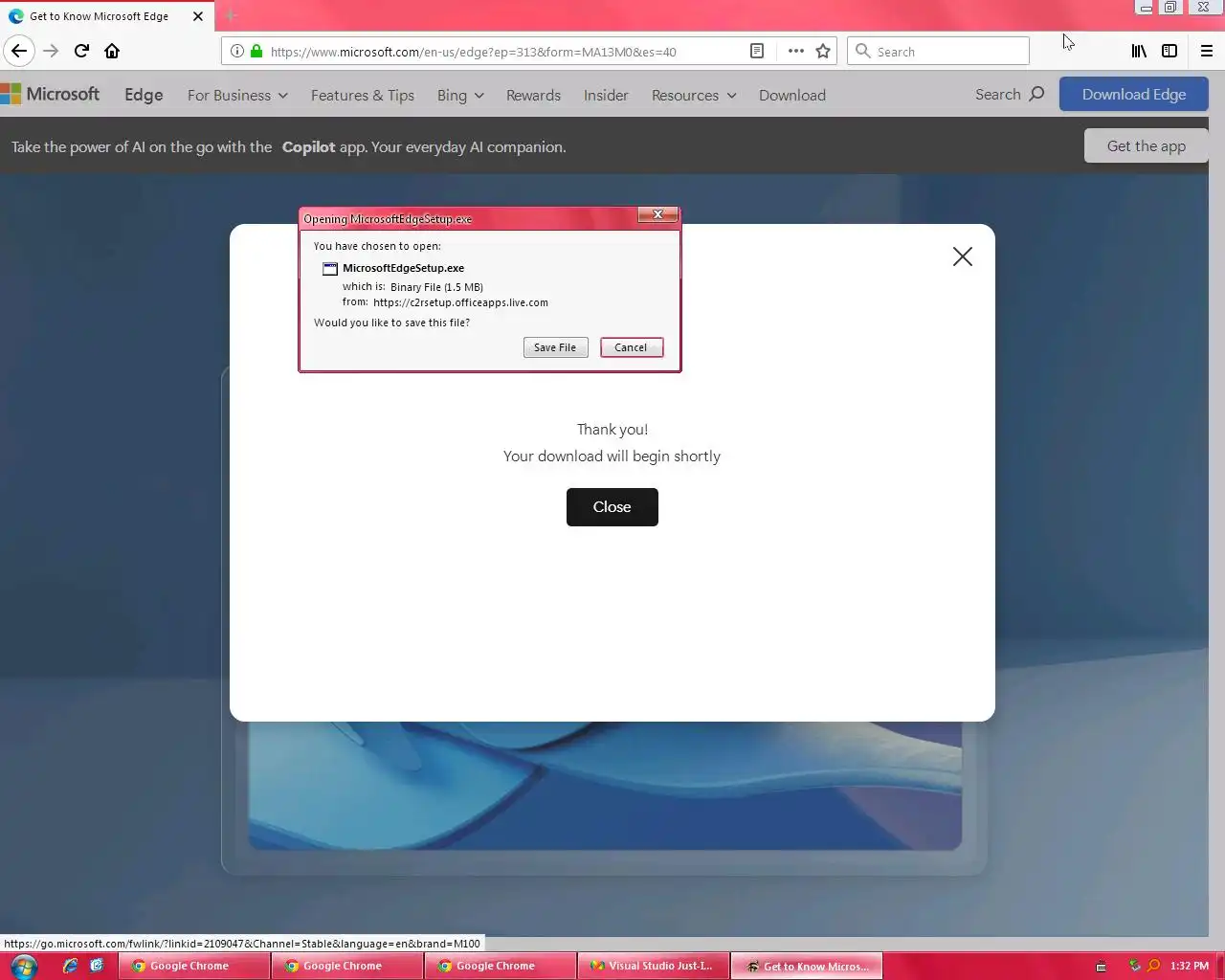Screen dimensions: 1225x980
Task: Reload the current page
Action: [x=81, y=51]
